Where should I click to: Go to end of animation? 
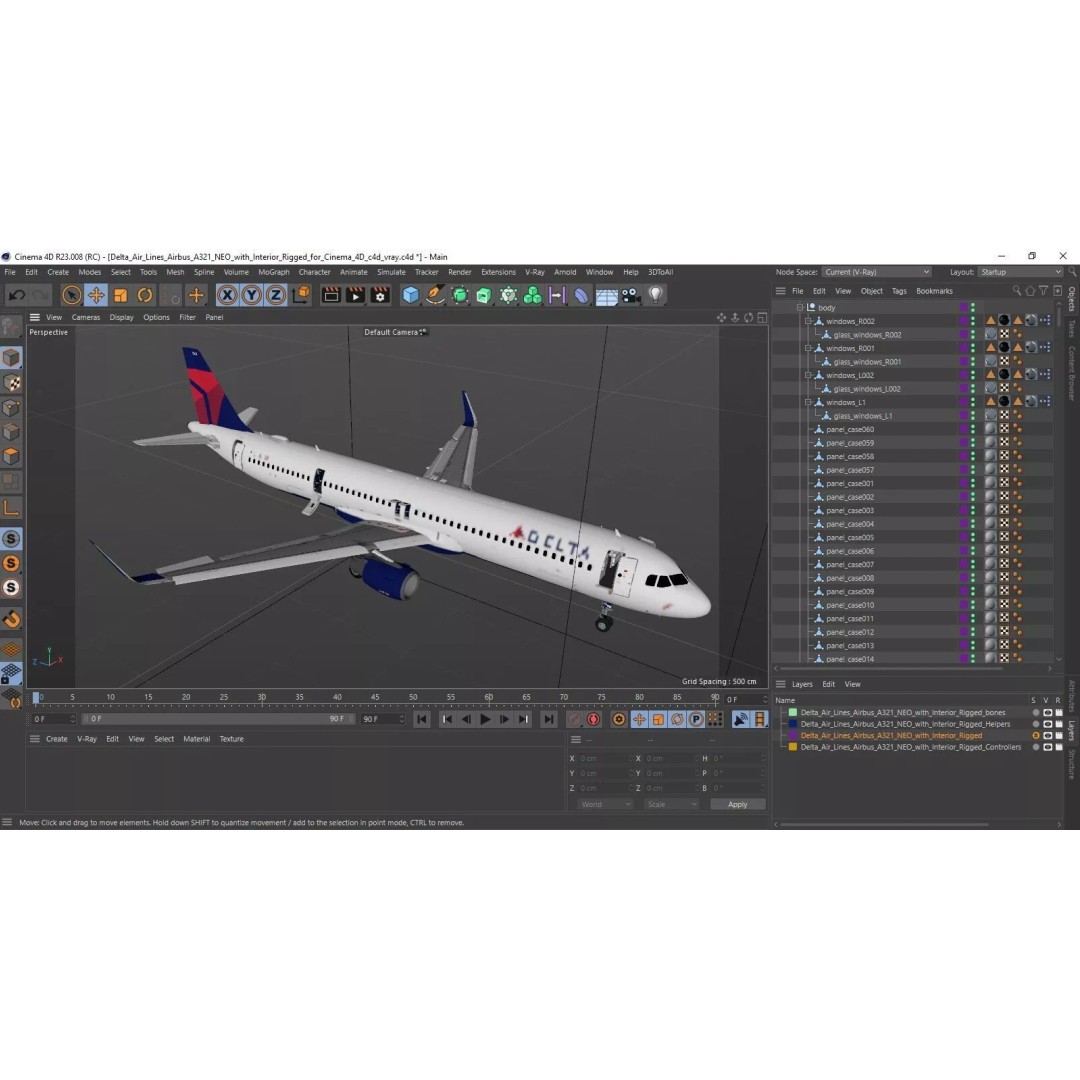(x=548, y=719)
